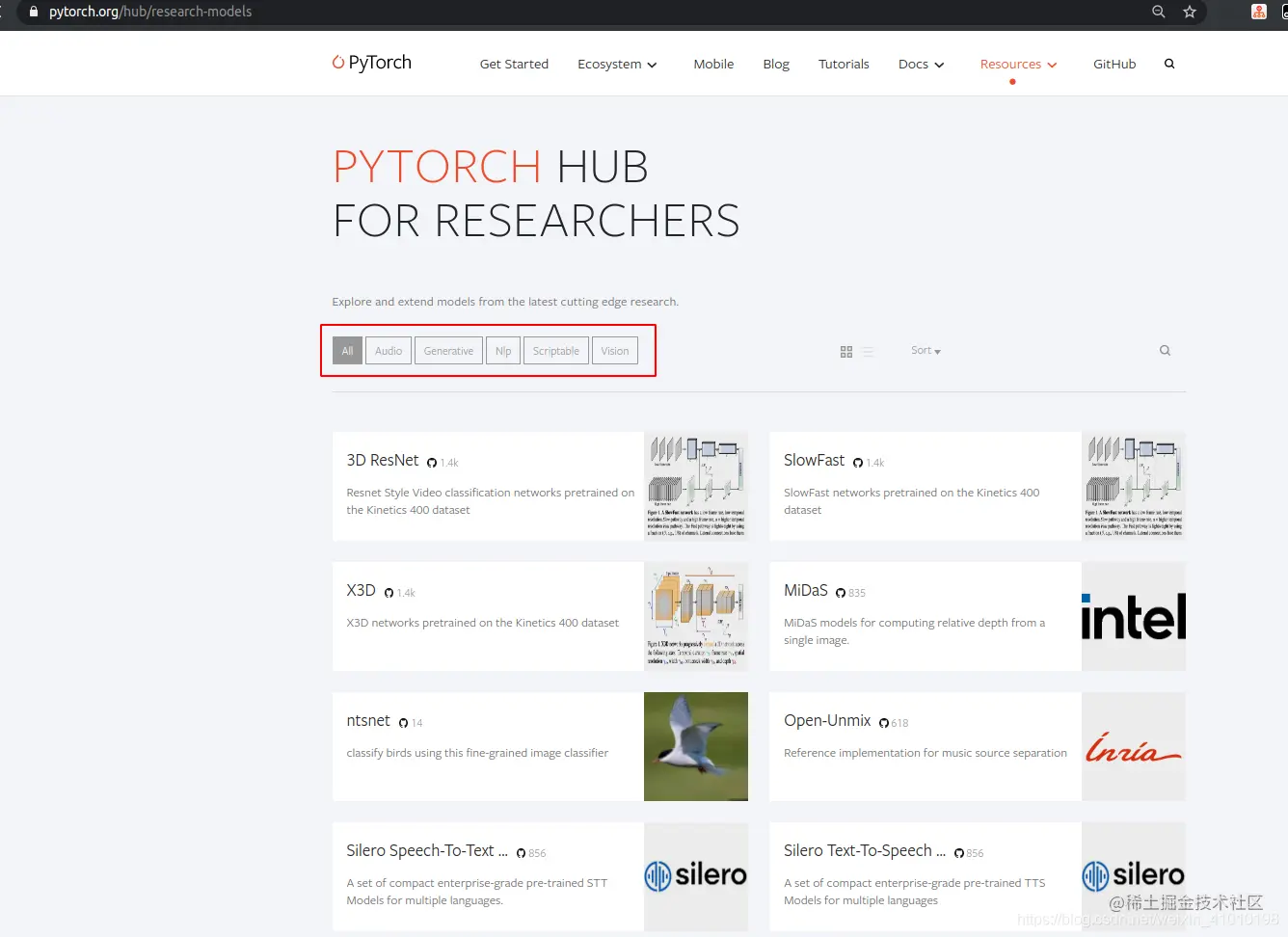The width and height of the screenshot is (1288, 937).
Task: Open the ntsnet model page
Action: [368, 721]
